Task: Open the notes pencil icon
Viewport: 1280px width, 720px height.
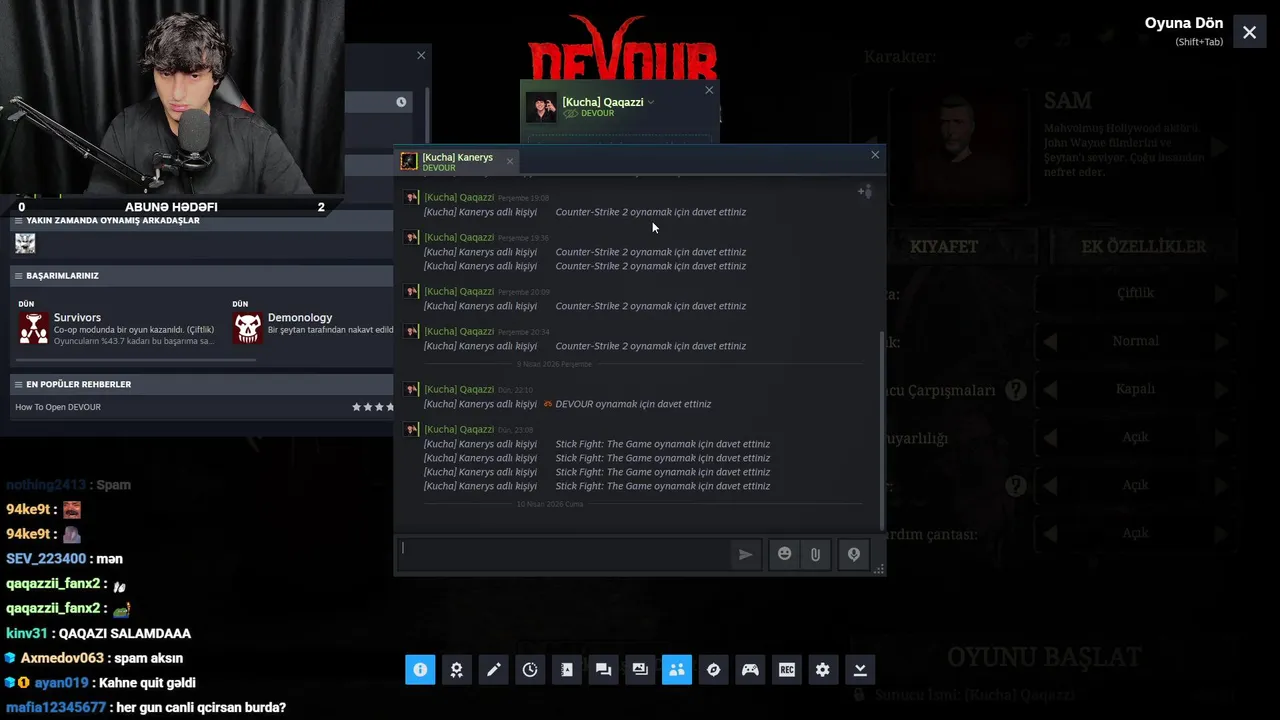Action: (493, 670)
